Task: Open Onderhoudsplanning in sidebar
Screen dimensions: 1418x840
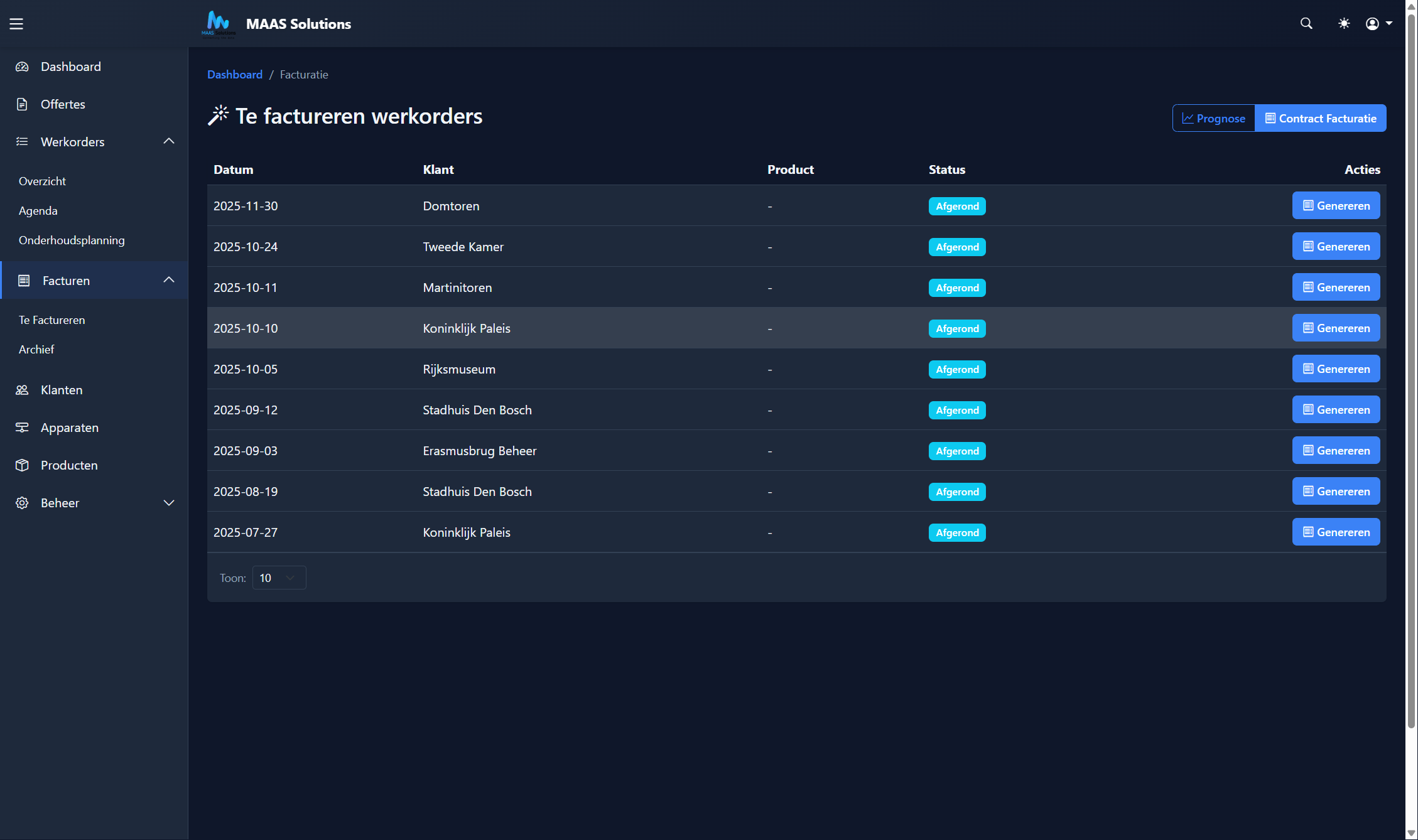Action: (x=72, y=240)
